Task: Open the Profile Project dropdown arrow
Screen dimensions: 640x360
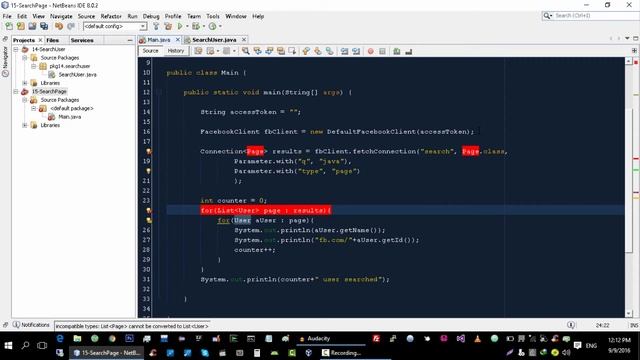Action: point(220,26)
